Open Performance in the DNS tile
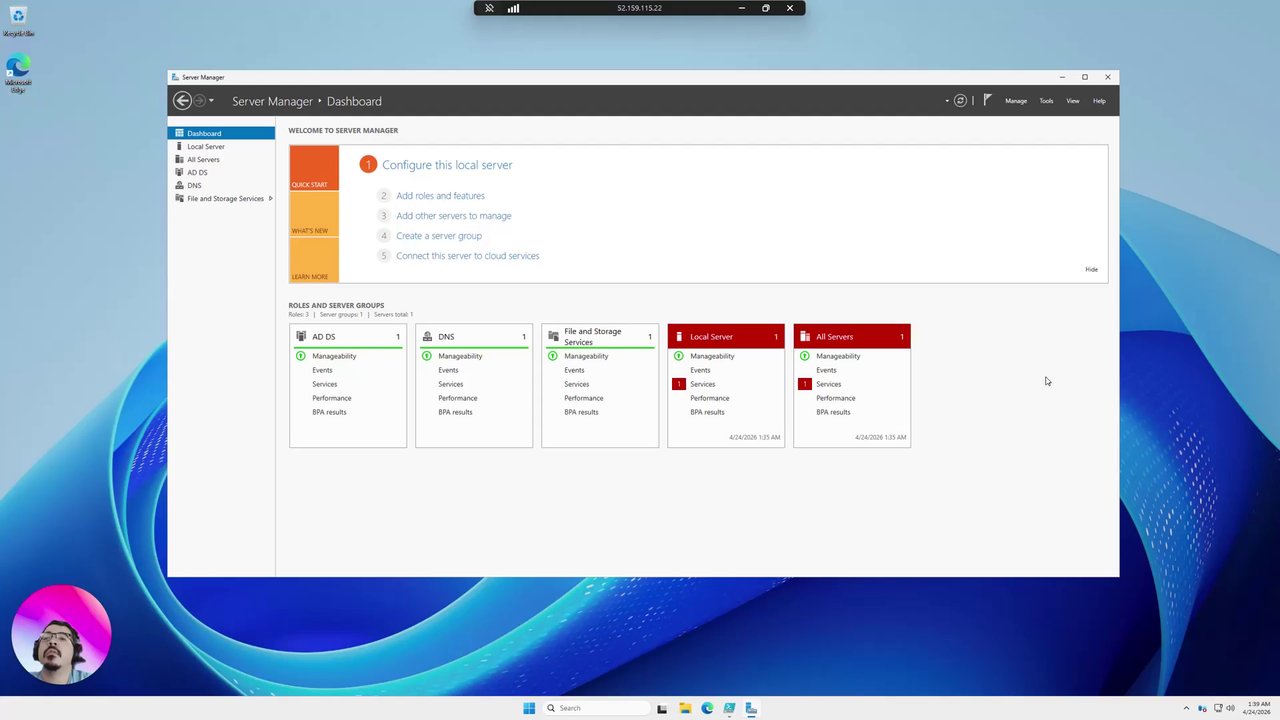Screen dimensions: 1280x720 pos(457,398)
